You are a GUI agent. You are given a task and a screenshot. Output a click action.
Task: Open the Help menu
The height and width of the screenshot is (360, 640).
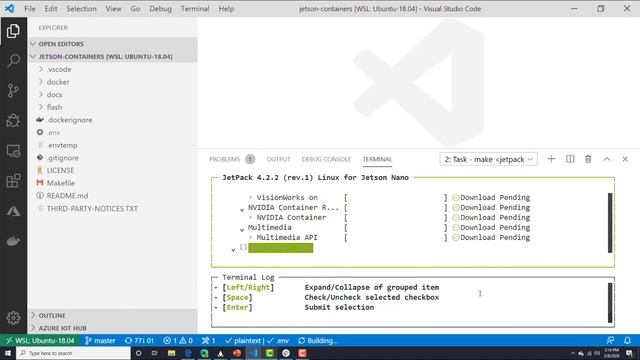tap(226, 9)
